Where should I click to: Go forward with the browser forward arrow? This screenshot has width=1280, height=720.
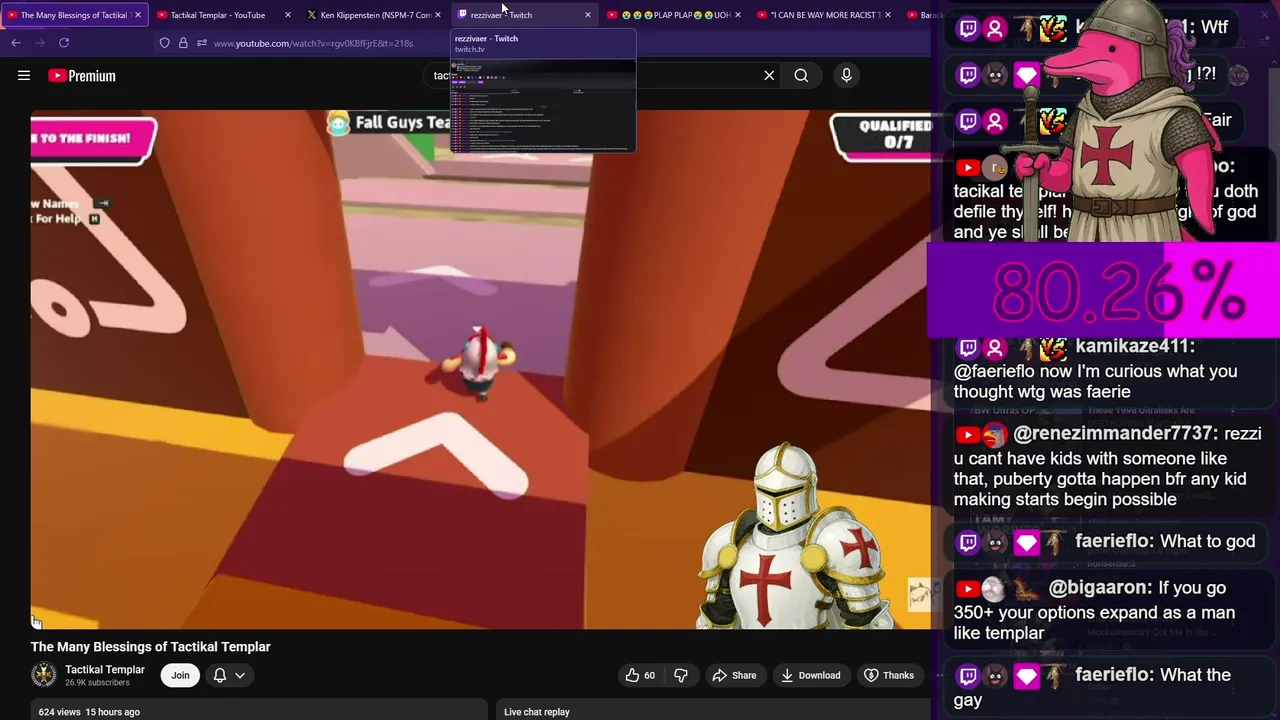40,43
